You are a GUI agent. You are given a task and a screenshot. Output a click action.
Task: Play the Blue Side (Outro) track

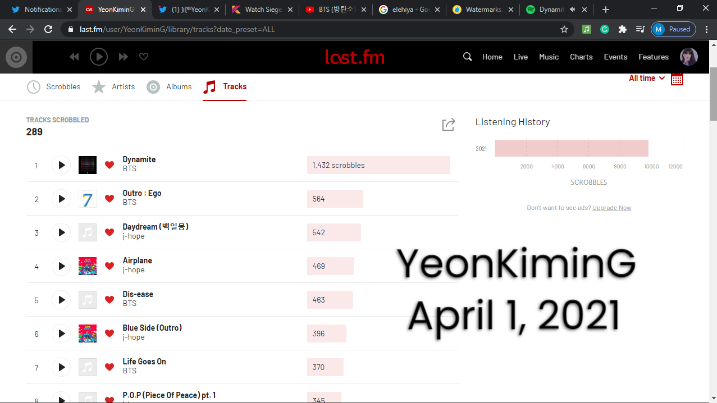coord(61,333)
